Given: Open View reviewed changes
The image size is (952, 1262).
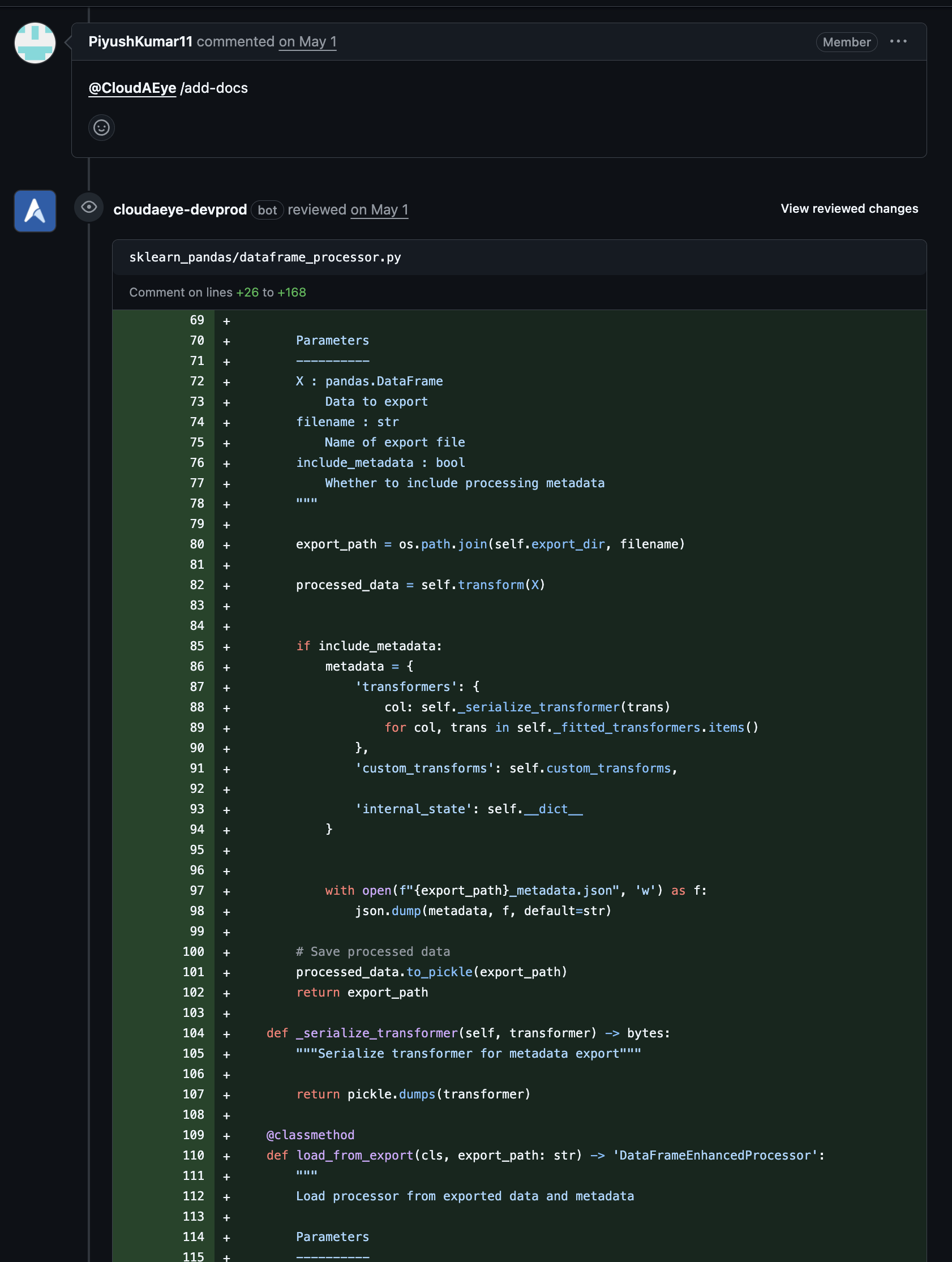Looking at the screenshot, I should (849, 208).
